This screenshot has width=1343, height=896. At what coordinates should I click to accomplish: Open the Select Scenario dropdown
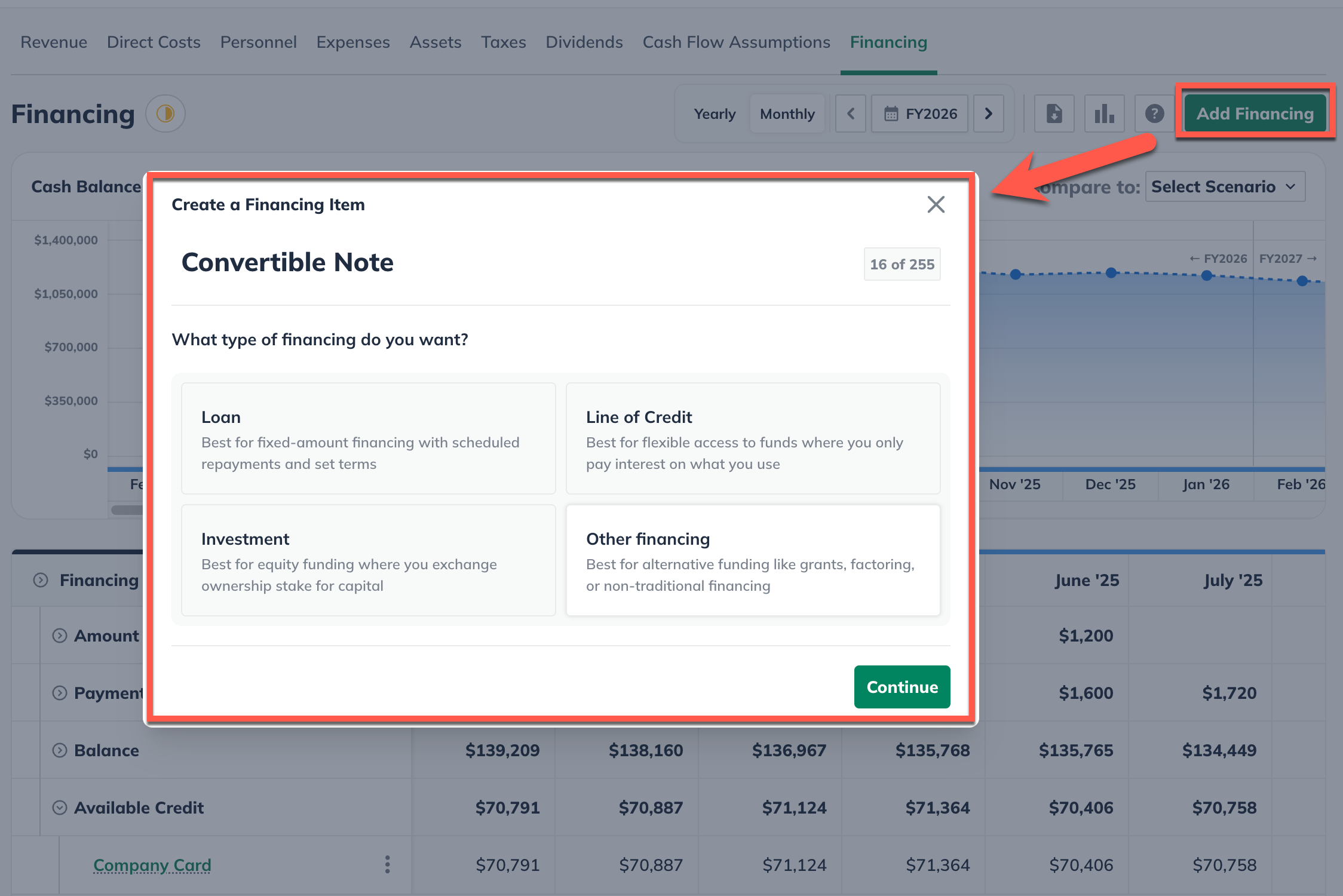(x=1224, y=187)
